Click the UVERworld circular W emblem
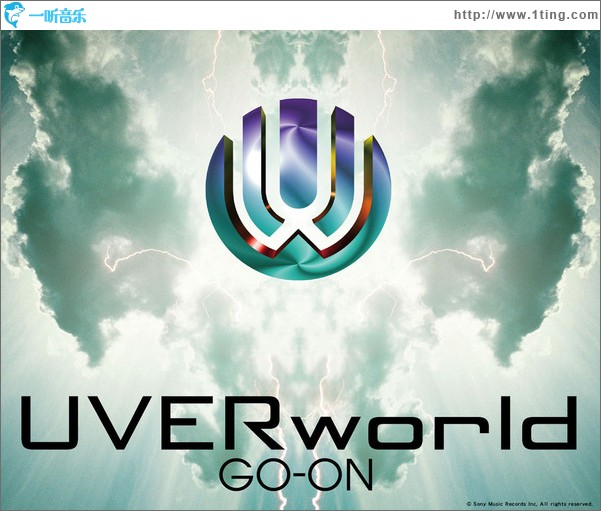Viewport: 601px width, 511px height. tap(299, 189)
